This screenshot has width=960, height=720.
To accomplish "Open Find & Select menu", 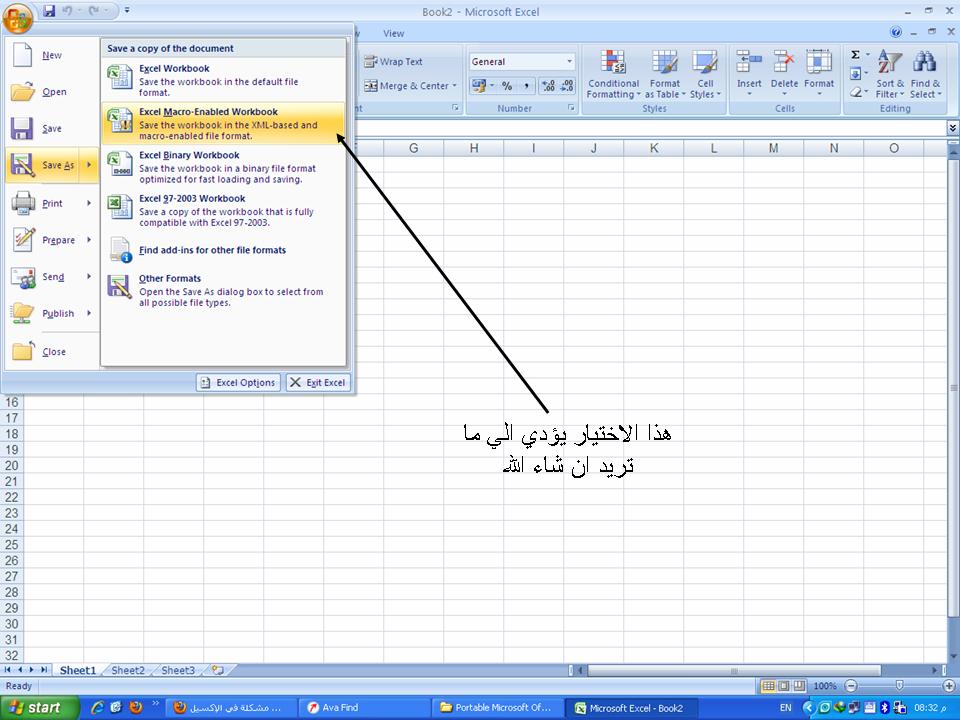I will point(925,75).
